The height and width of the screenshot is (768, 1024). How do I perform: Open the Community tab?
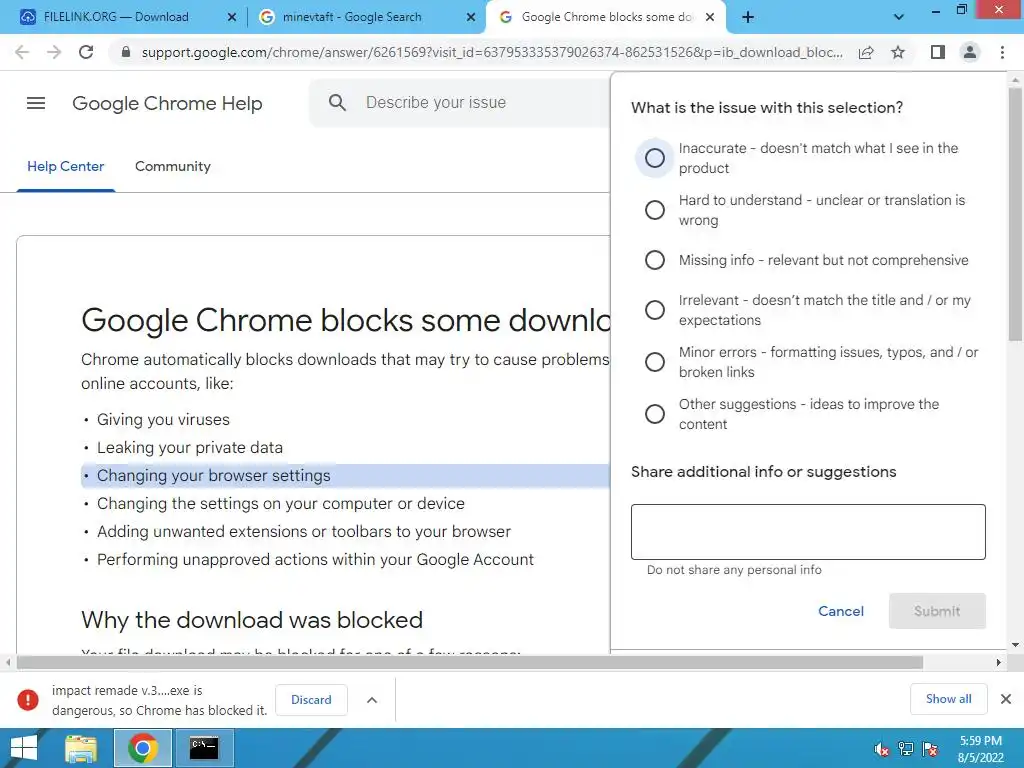click(173, 167)
